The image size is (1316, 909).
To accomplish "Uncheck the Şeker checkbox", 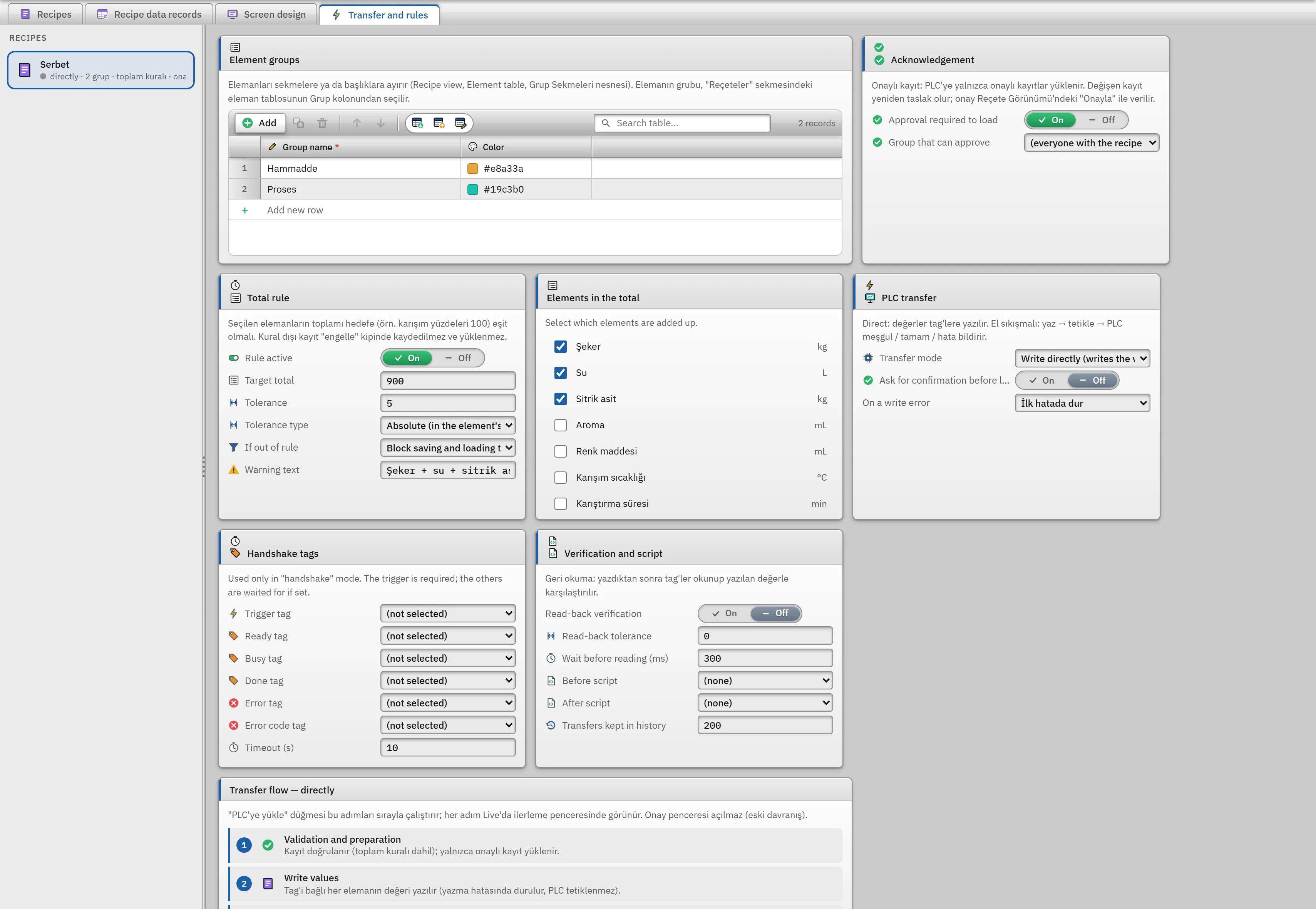I will (561, 346).
